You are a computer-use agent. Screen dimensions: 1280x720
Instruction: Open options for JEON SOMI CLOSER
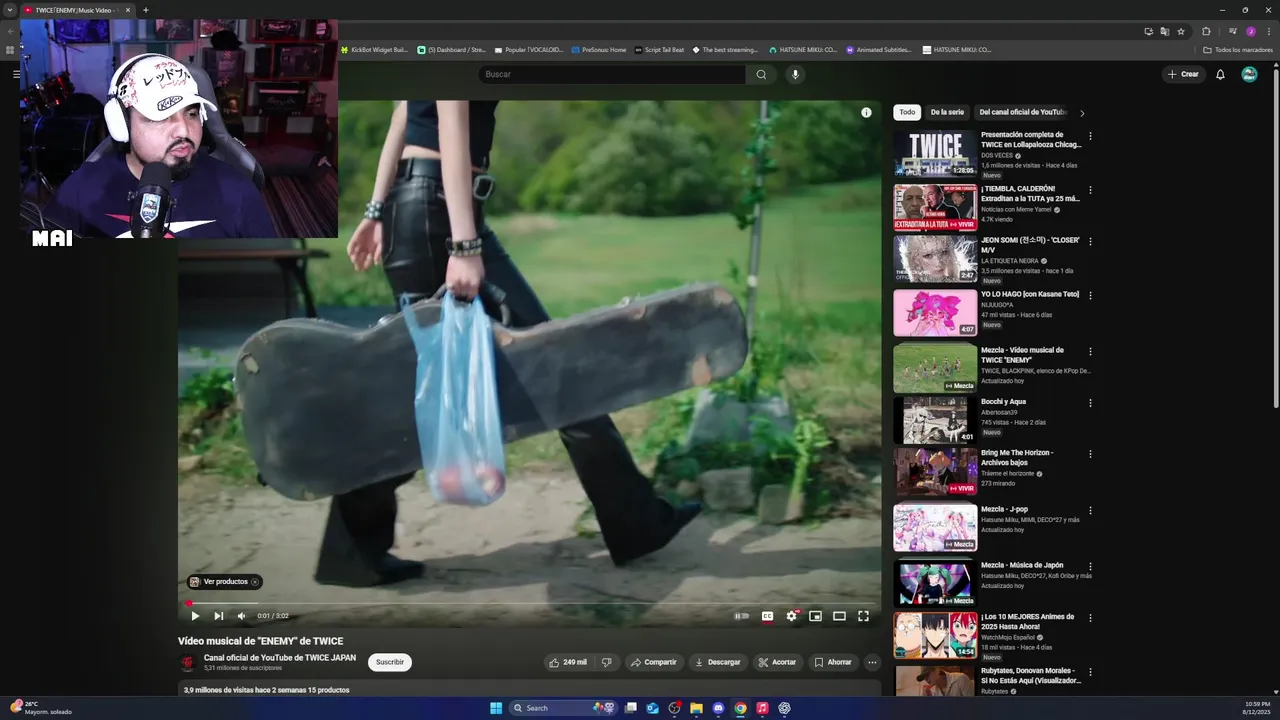[1090, 242]
